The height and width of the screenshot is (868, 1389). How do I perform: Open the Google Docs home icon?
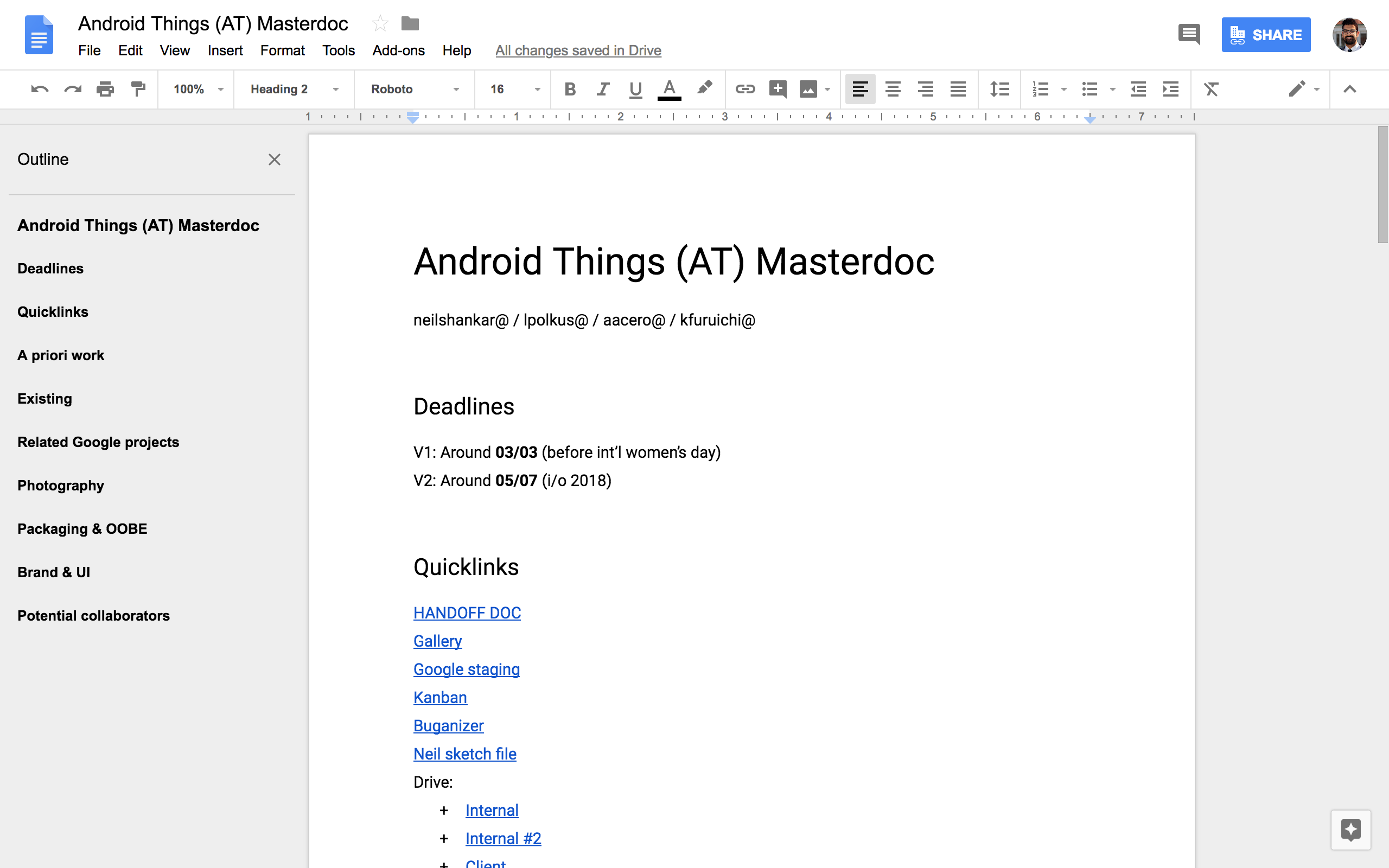click(x=39, y=35)
